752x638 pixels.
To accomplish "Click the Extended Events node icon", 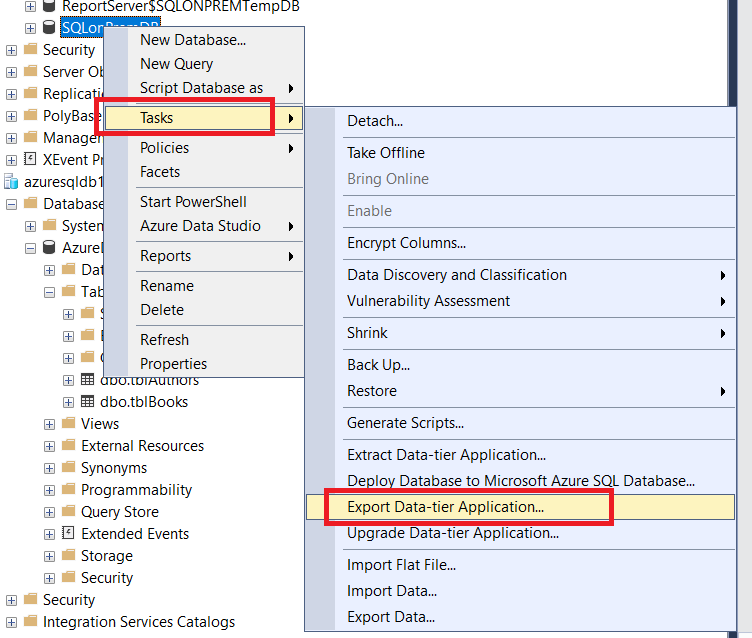I will point(68,534).
